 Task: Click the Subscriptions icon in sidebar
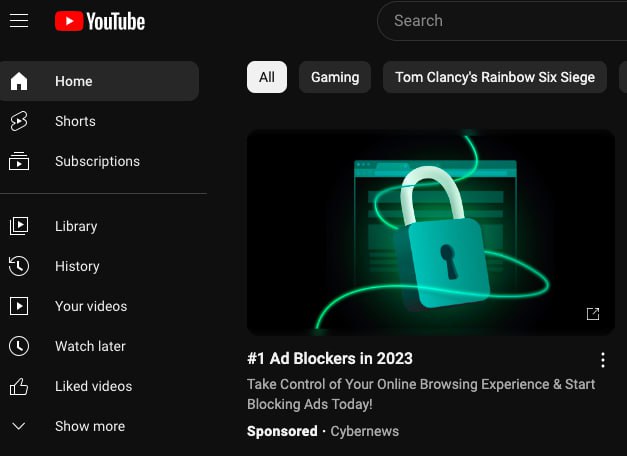(x=19, y=161)
